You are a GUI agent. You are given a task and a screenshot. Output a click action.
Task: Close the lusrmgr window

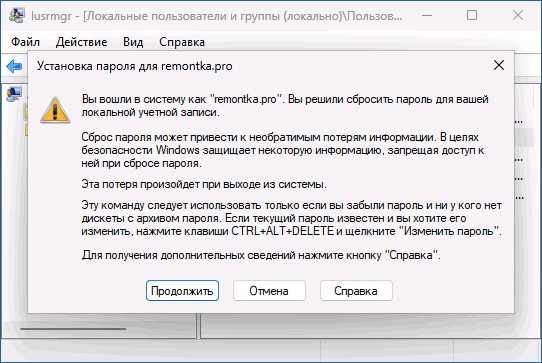coord(518,16)
